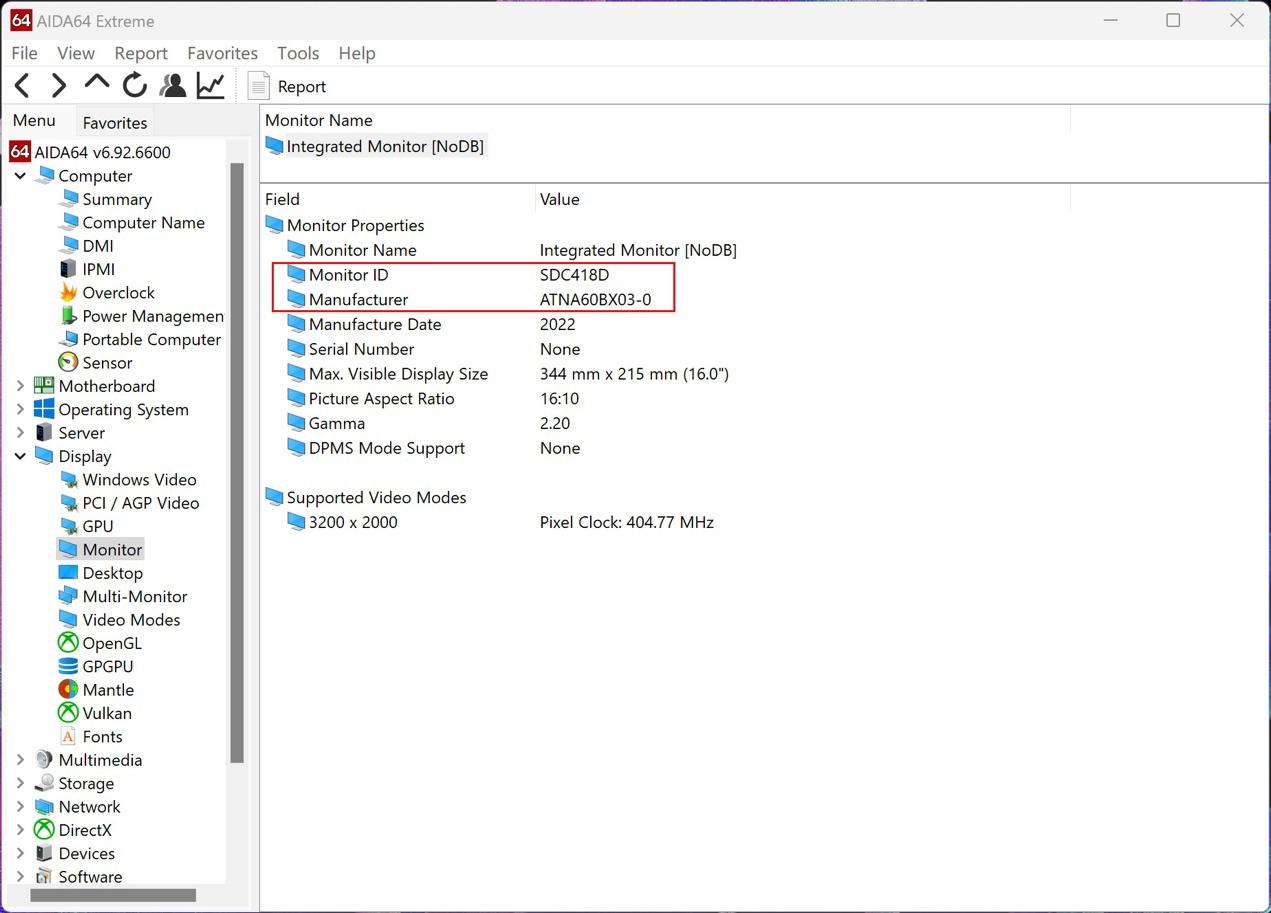
Task: Open the Report menu
Action: pyautogui.click(x=141, y=53)
